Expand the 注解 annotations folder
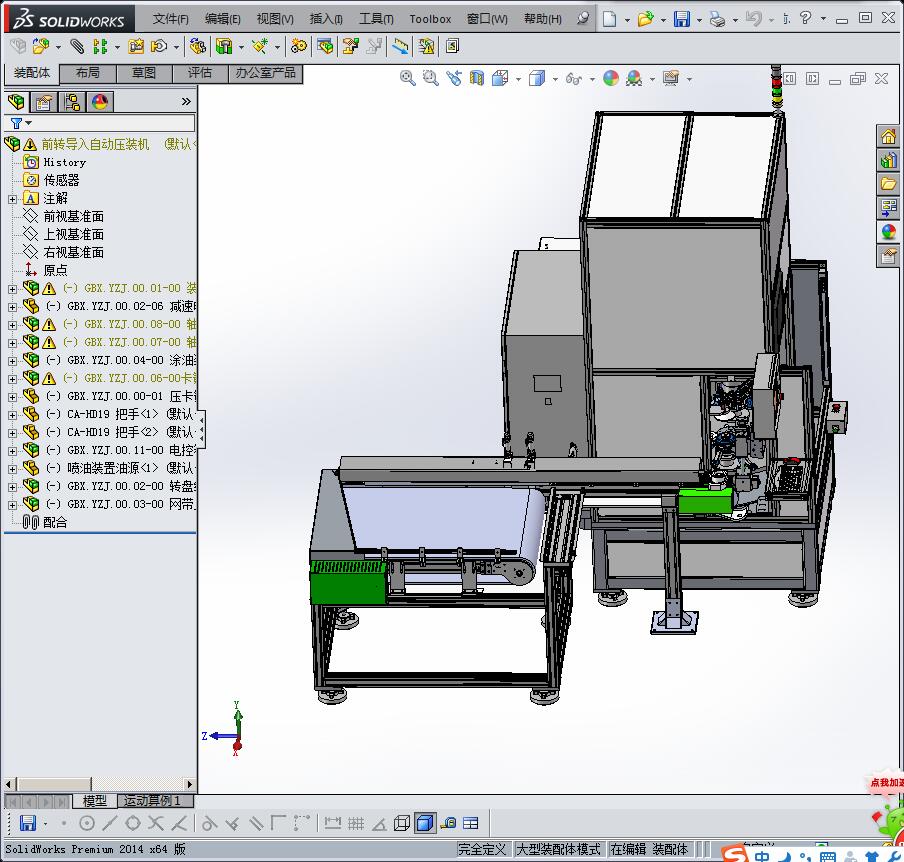904x862 pixels. tap(12, 199)
